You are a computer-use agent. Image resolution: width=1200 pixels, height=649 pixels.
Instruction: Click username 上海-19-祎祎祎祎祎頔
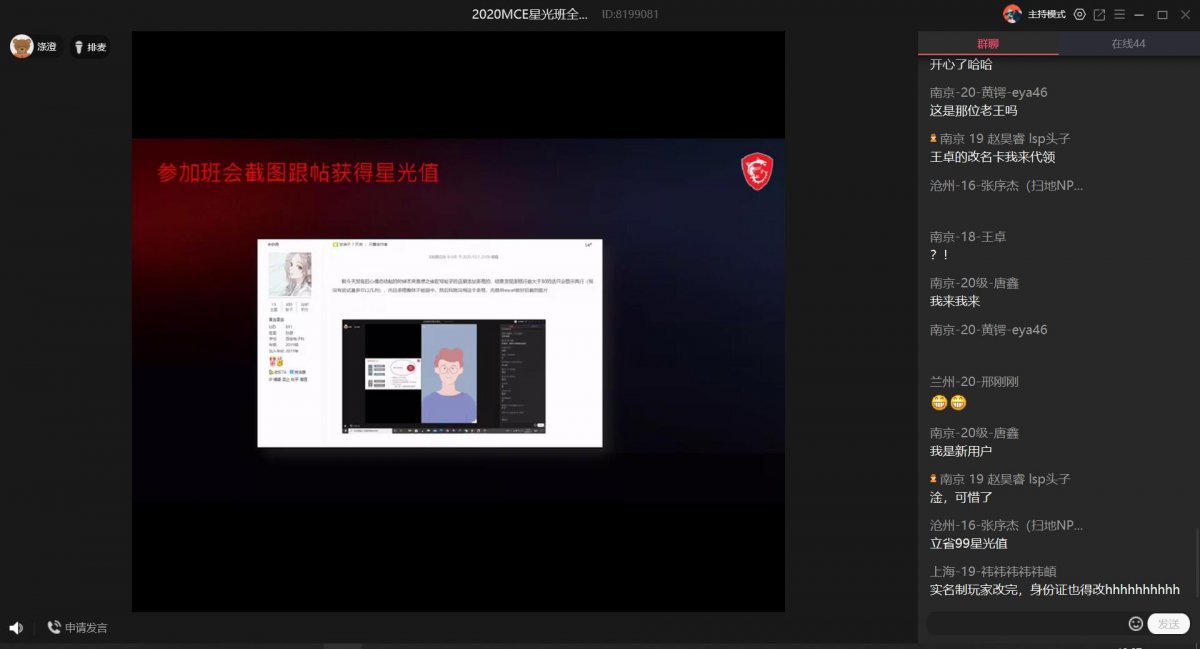pos(993,572)
